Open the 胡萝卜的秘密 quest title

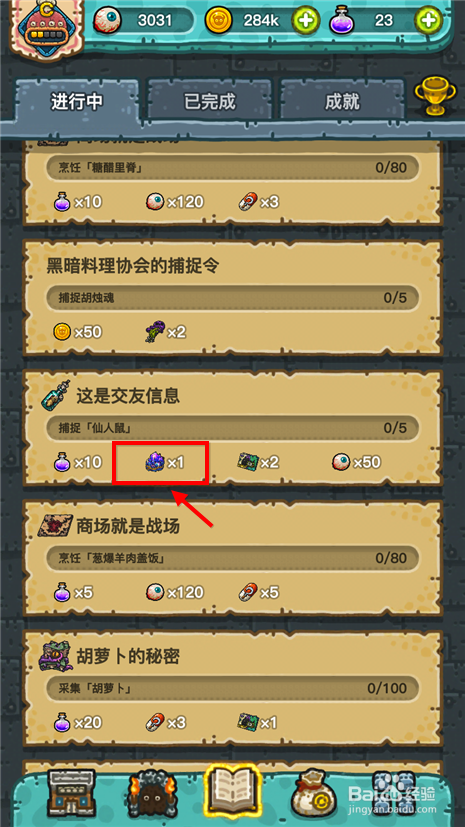pos(129,656)
